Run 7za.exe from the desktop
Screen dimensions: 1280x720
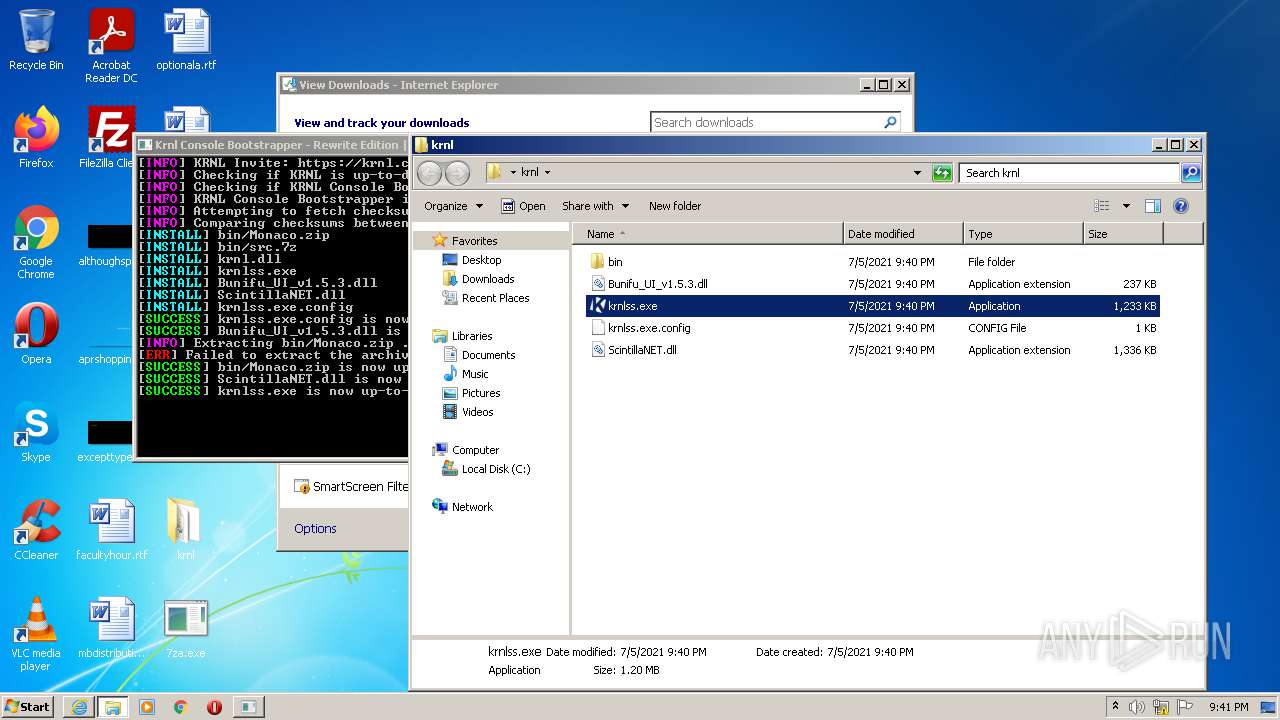point(186,628)
